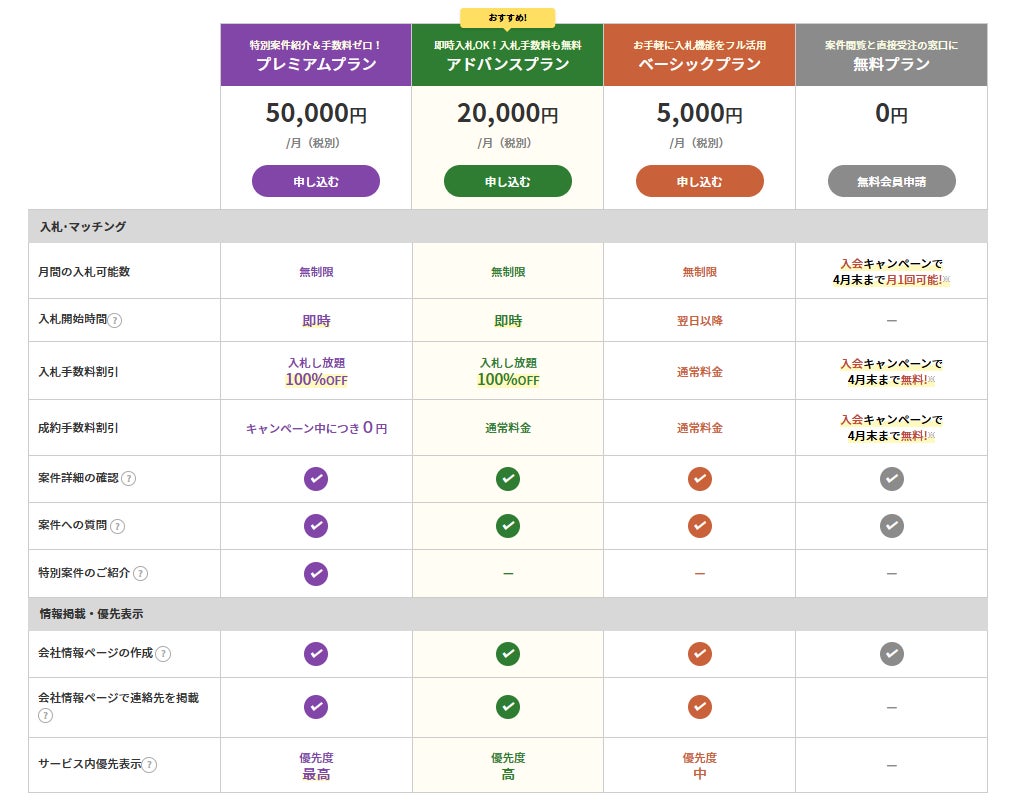
Task: Show help for 会社情報ページで連絡先を掲載
Action: click(x=45, y=715)
